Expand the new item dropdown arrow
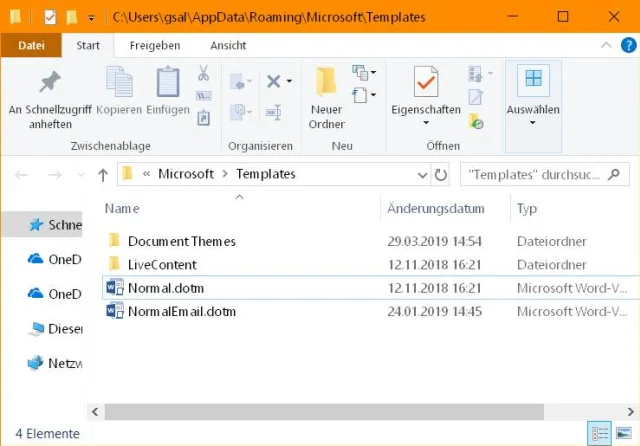 click(x=373, y=73)
